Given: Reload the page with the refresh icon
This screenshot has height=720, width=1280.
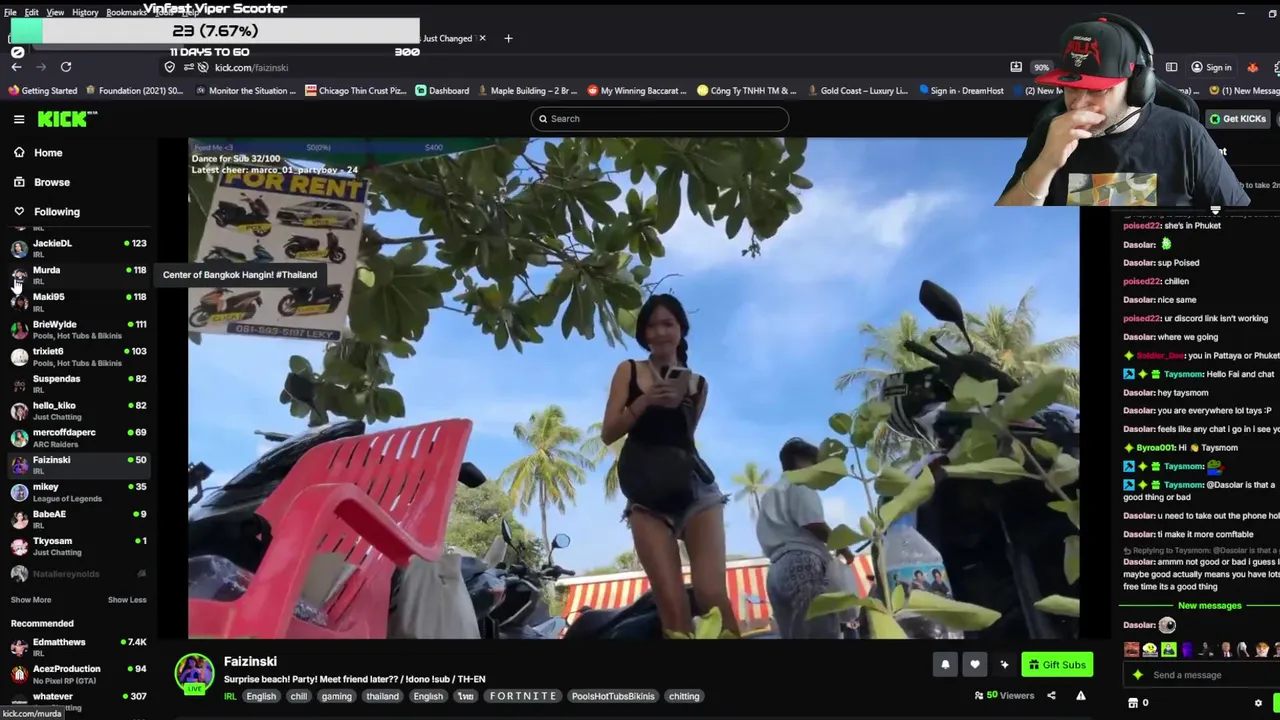Looking at the screenshot, I should point(66,67).
